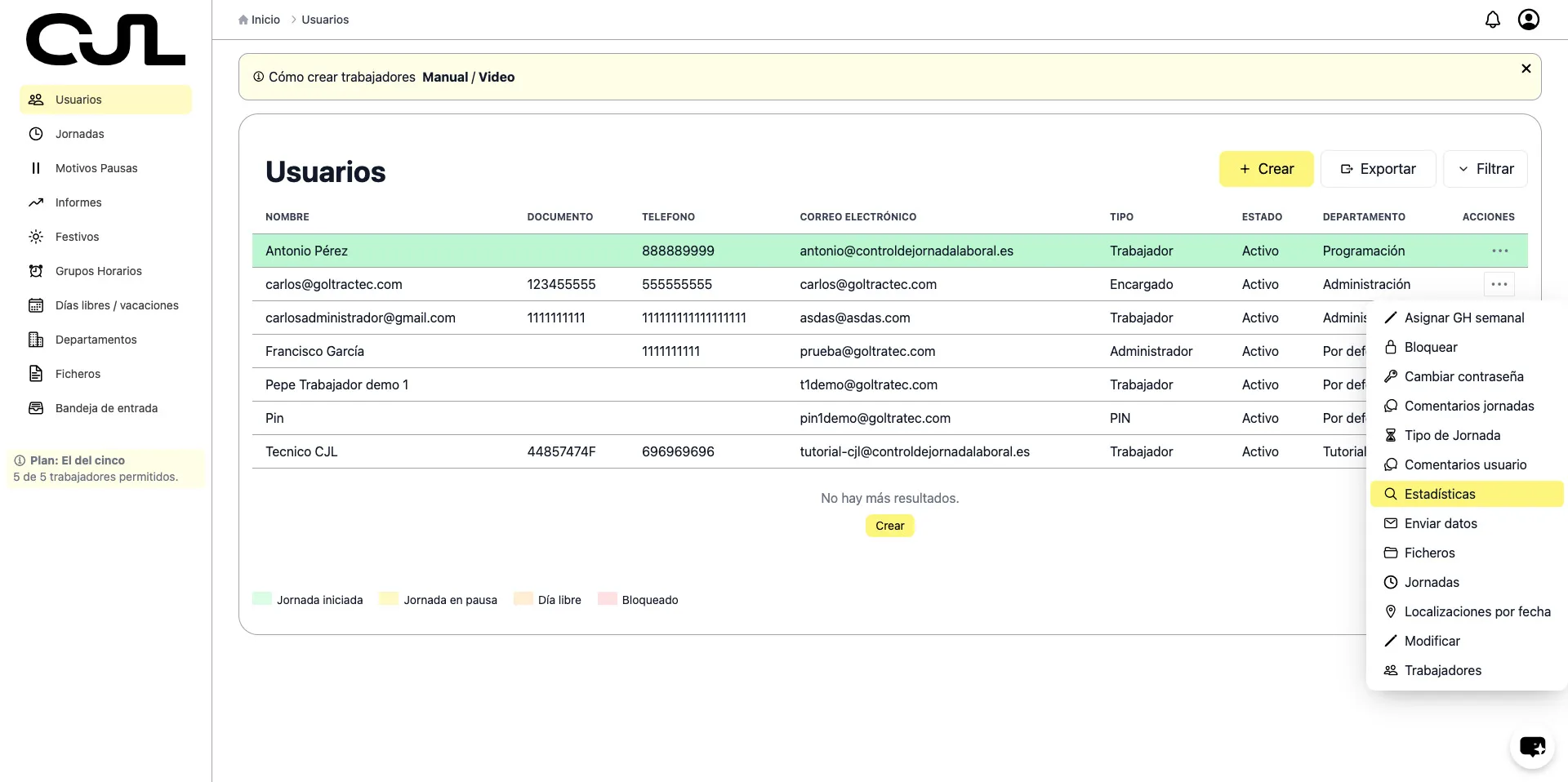The image size is (1568, 782).
Task: Open Bandeja de entrada inbox icon
Action: 36,408
